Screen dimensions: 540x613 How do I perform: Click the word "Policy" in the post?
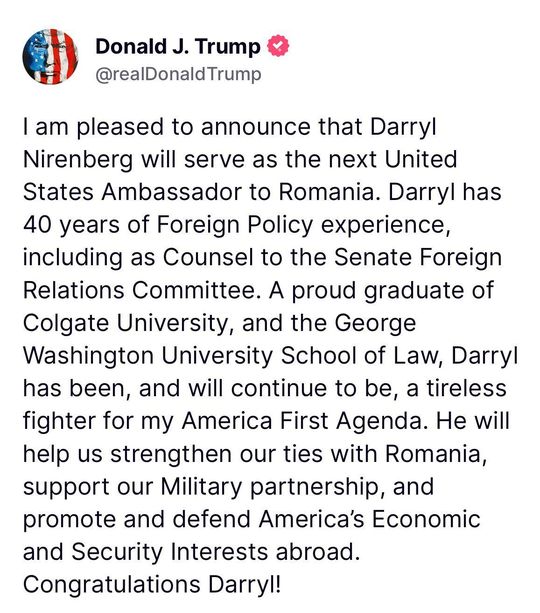point(280,226)
